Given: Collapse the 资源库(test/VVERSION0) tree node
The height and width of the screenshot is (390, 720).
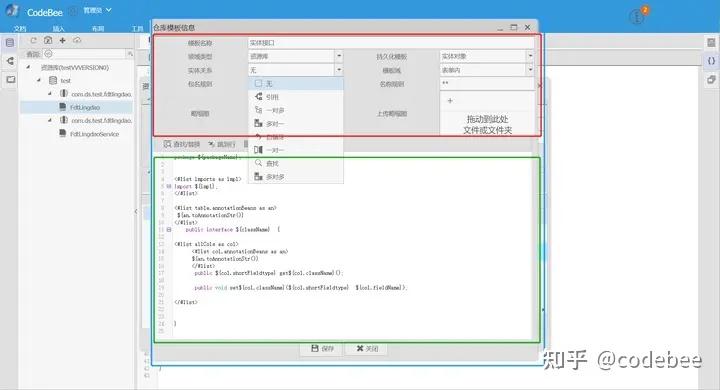Looking at the screenshot, I should point(28,67).
